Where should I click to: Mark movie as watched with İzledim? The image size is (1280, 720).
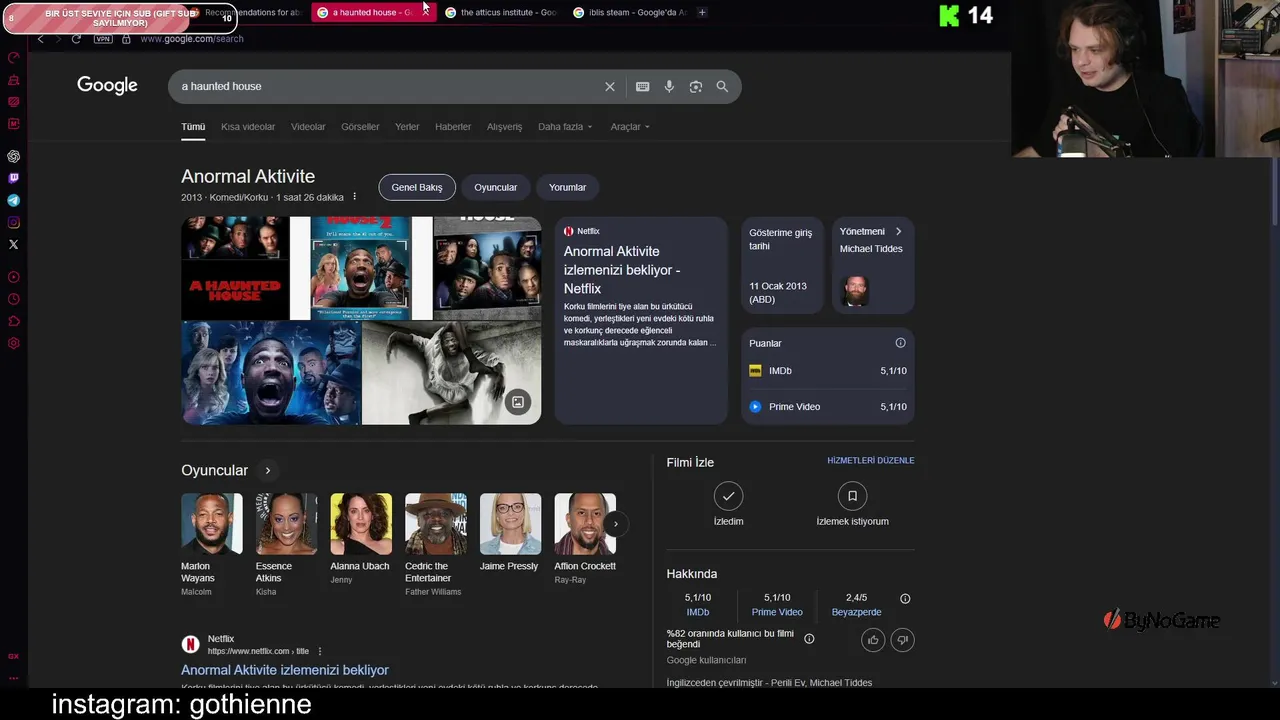tap(728, 504)
